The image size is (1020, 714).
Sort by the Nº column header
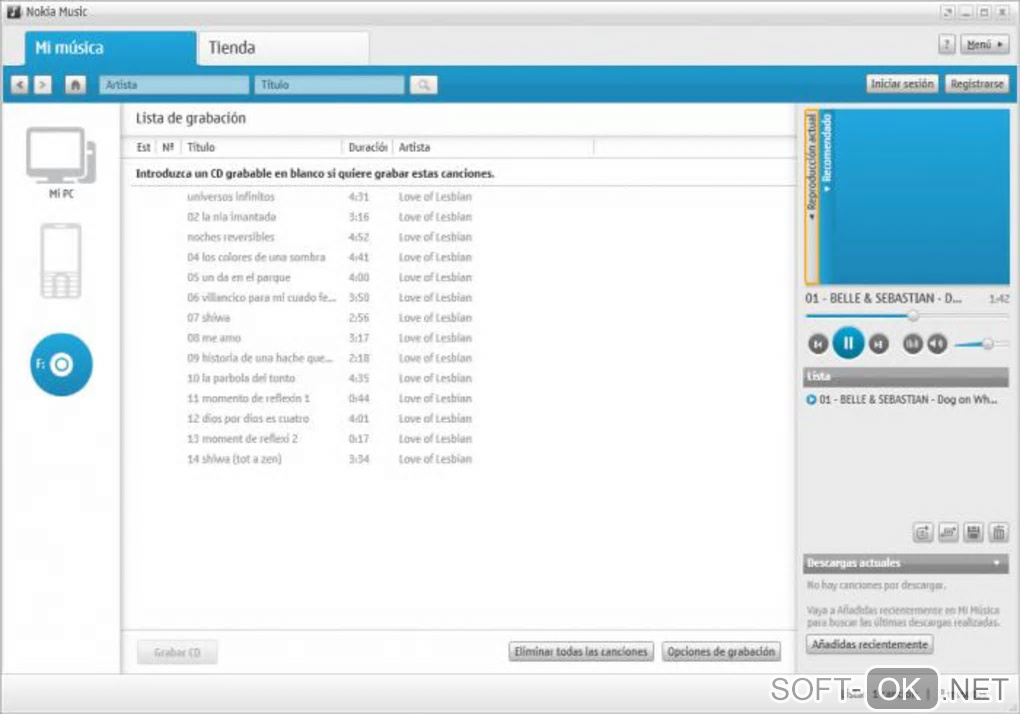tap(168, 148)
